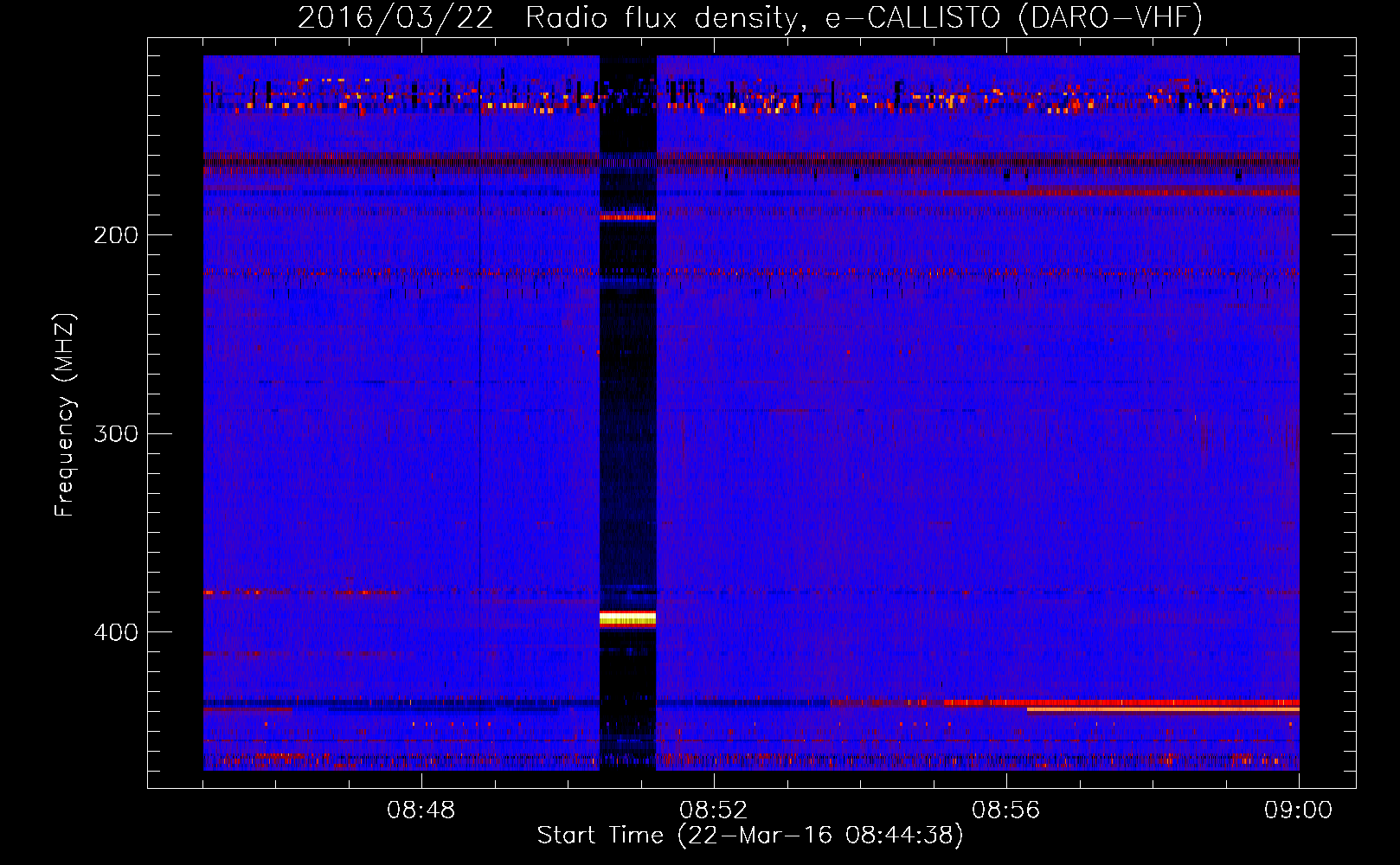Click the 08:56 time tick label
Viewport: 1400px width, 865px height.
click(1006, 811)
